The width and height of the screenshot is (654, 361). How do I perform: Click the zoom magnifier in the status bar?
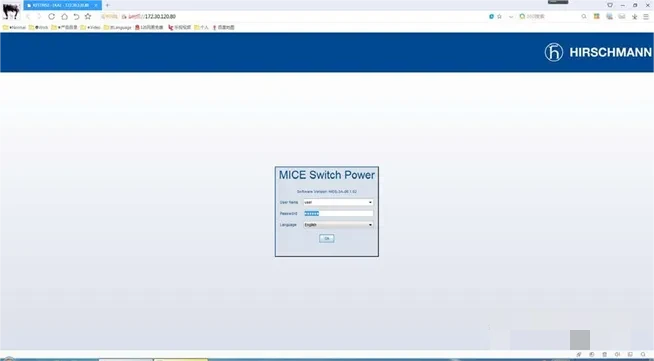tap(643, 354)
